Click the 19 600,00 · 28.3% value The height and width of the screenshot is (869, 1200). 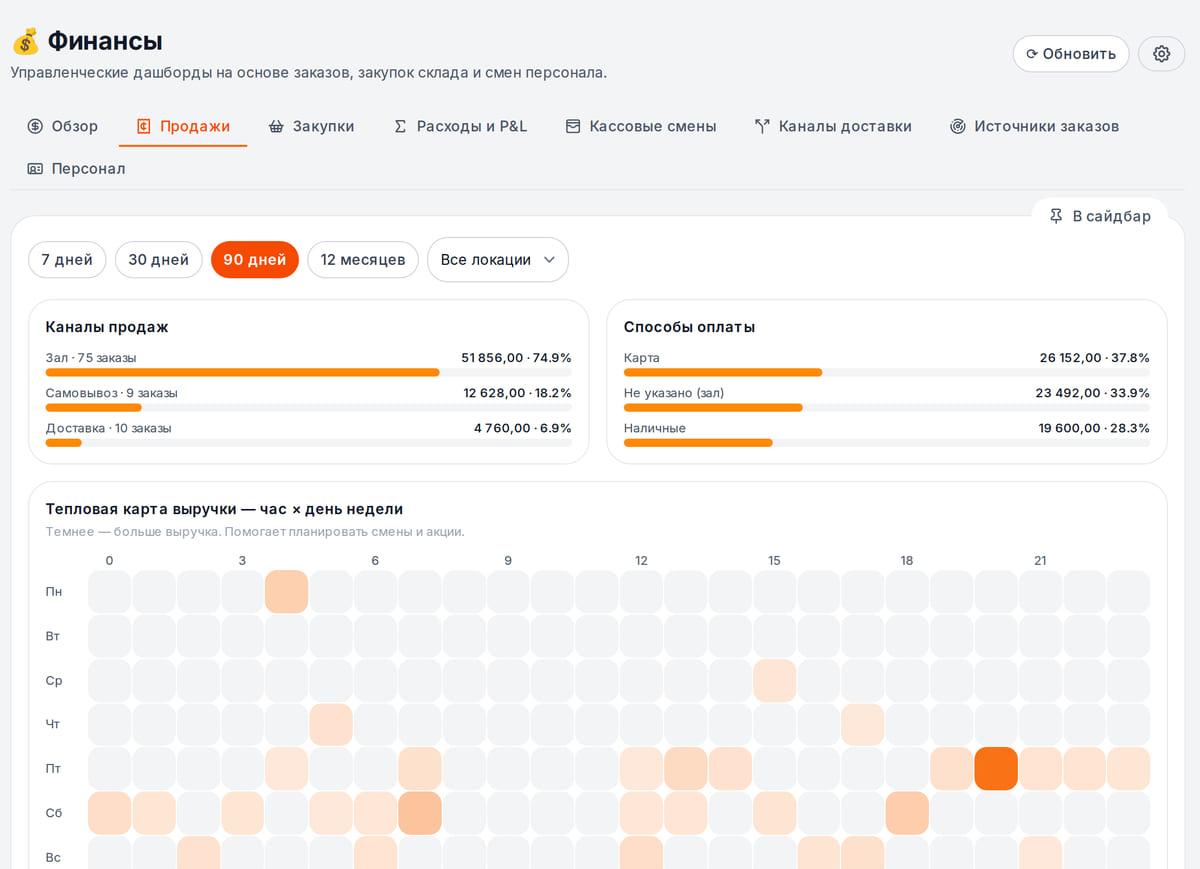(x=1094, y=428)
